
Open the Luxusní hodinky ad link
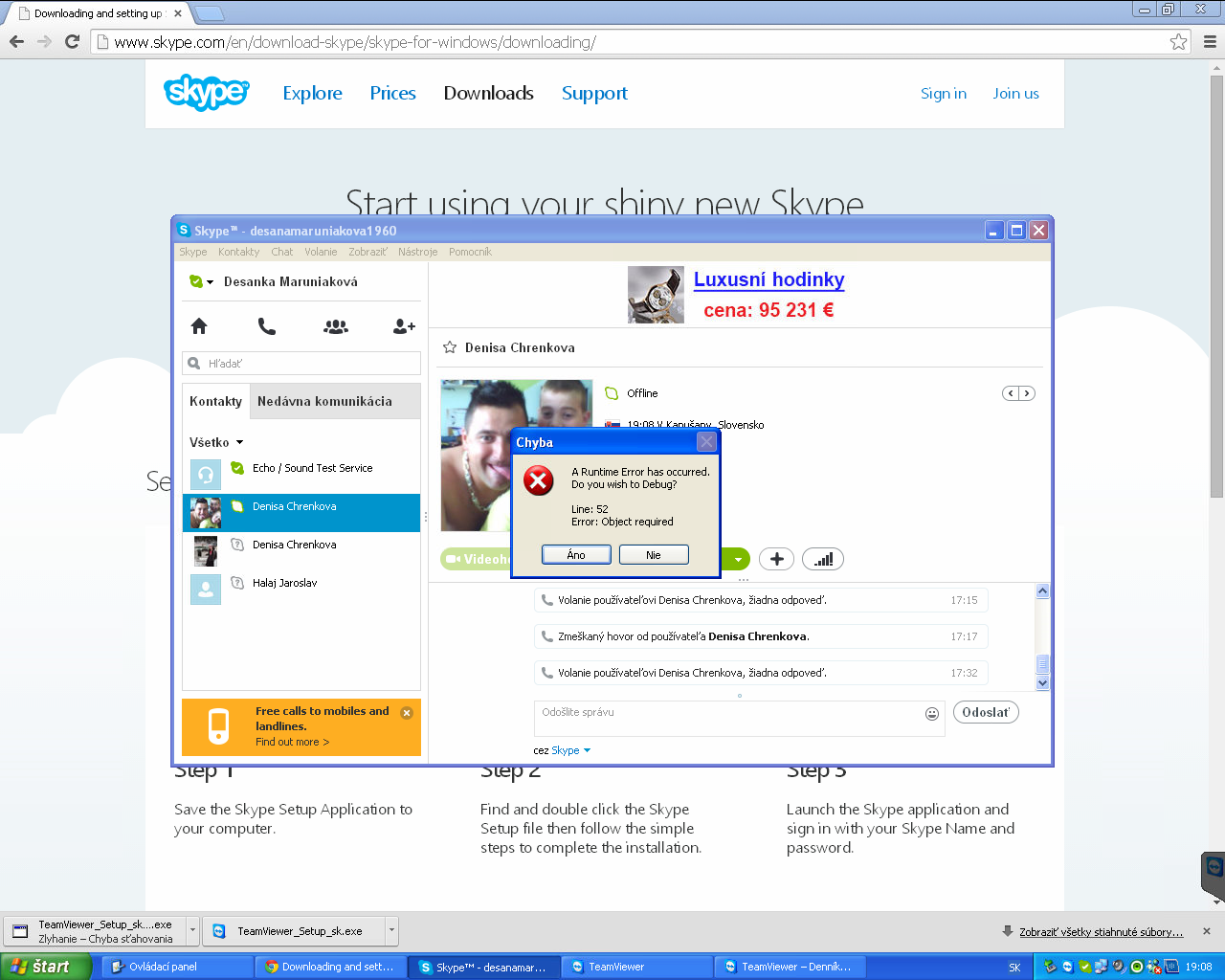[x=768, y=279]
